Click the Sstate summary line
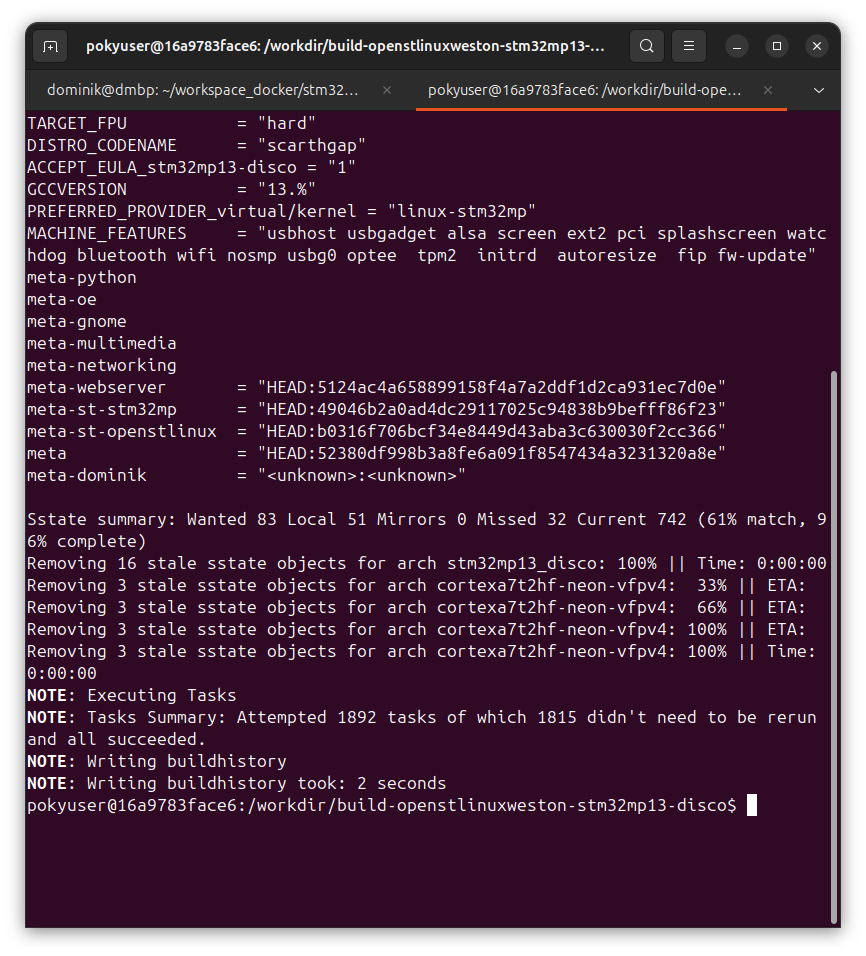866x956 pixels. tap(426, 530)
